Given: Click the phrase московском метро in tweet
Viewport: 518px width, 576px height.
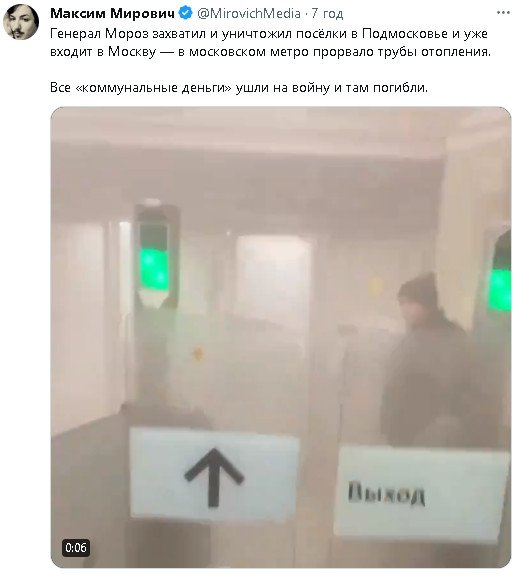Looking at the screenshot, I should [251, 52].
